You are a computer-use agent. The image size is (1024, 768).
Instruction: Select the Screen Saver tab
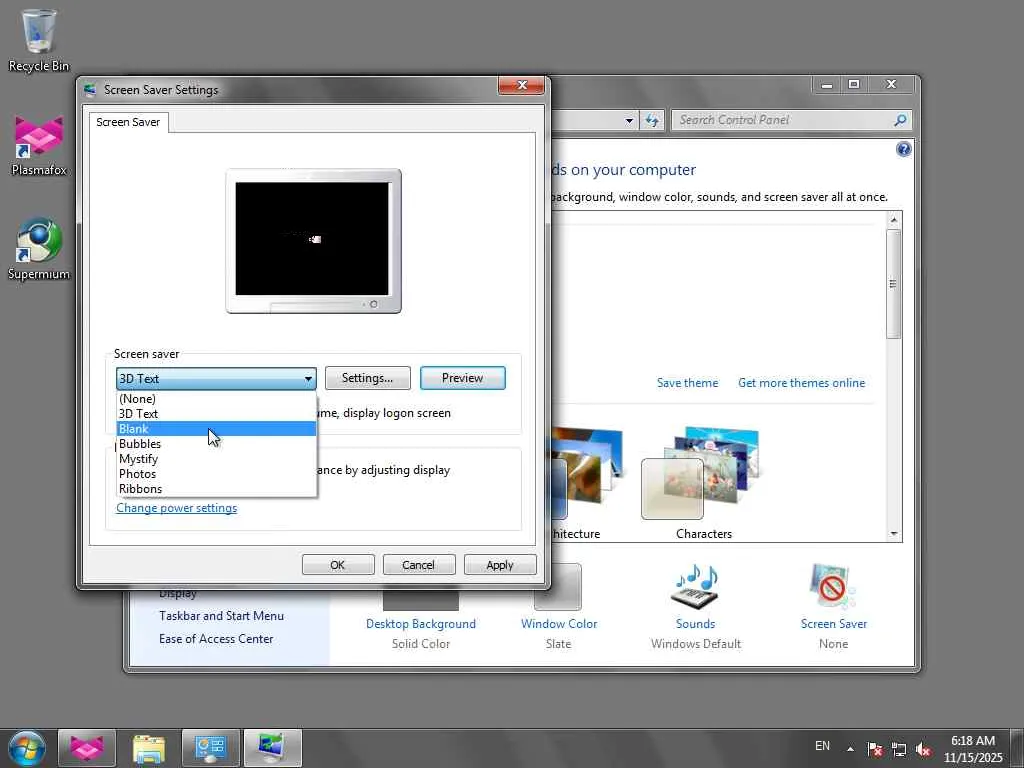(128, 122)
